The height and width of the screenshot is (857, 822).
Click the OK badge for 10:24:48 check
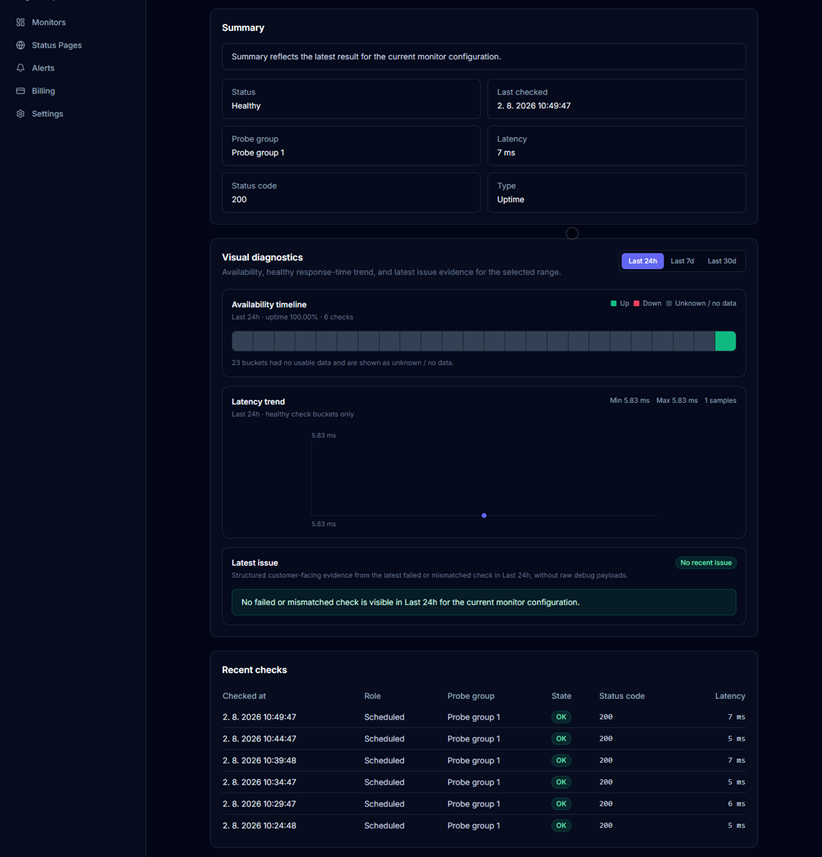click(x=561, y=826)
